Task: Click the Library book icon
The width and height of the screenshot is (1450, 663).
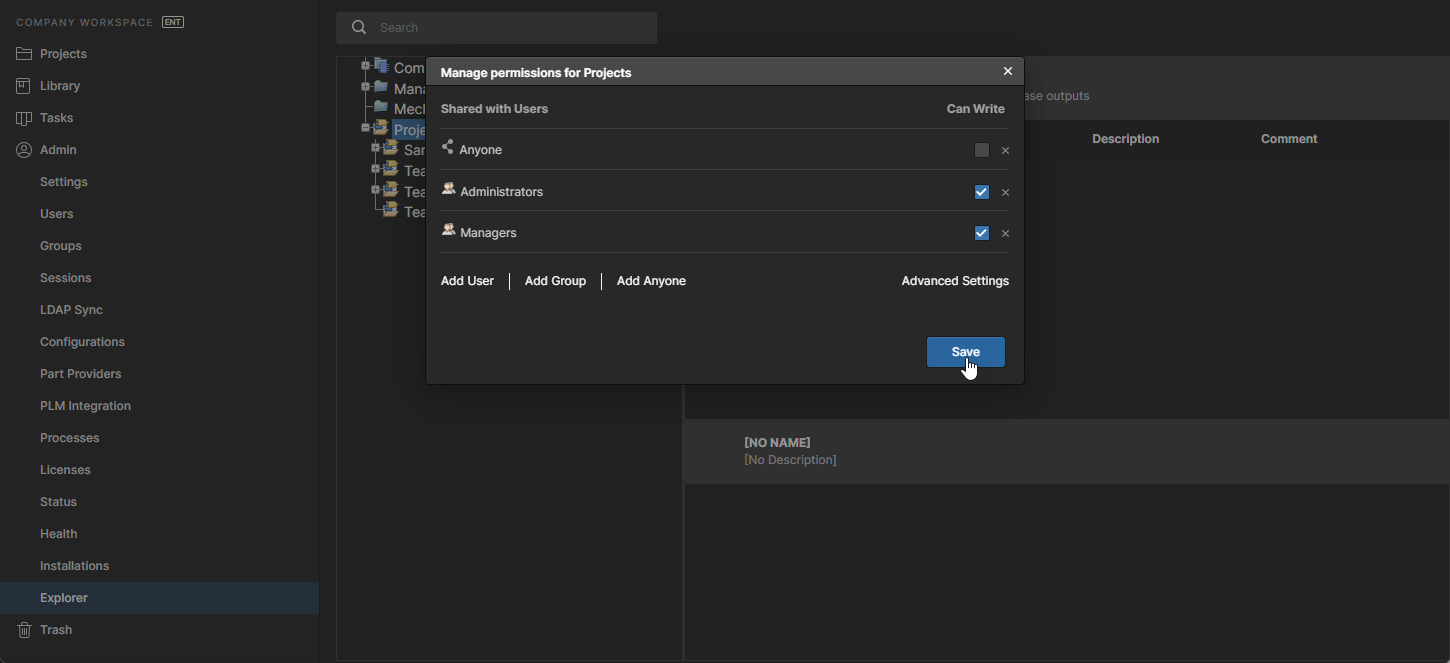Action: point(24,86)
